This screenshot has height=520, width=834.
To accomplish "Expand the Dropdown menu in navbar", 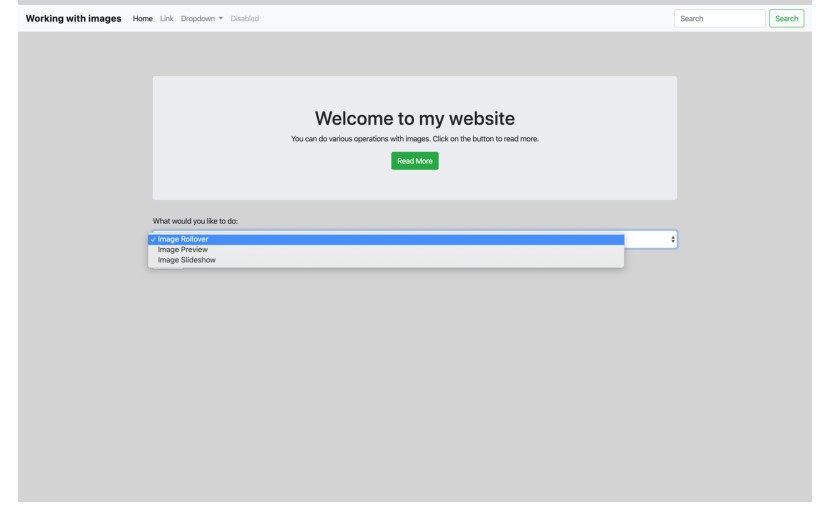I will coord(202,19).
